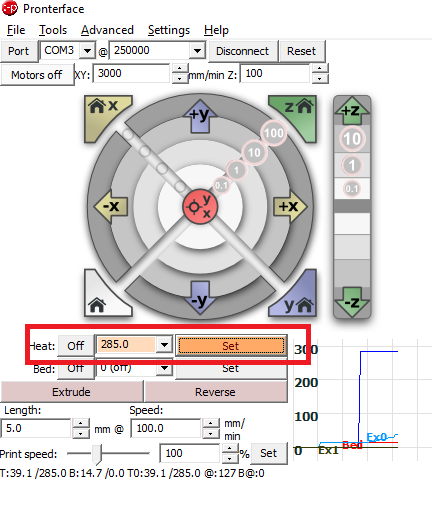Viewport: 432px width, 507px height.
Task: Select the 0.1 mm Z step circle
Action: 352,189
